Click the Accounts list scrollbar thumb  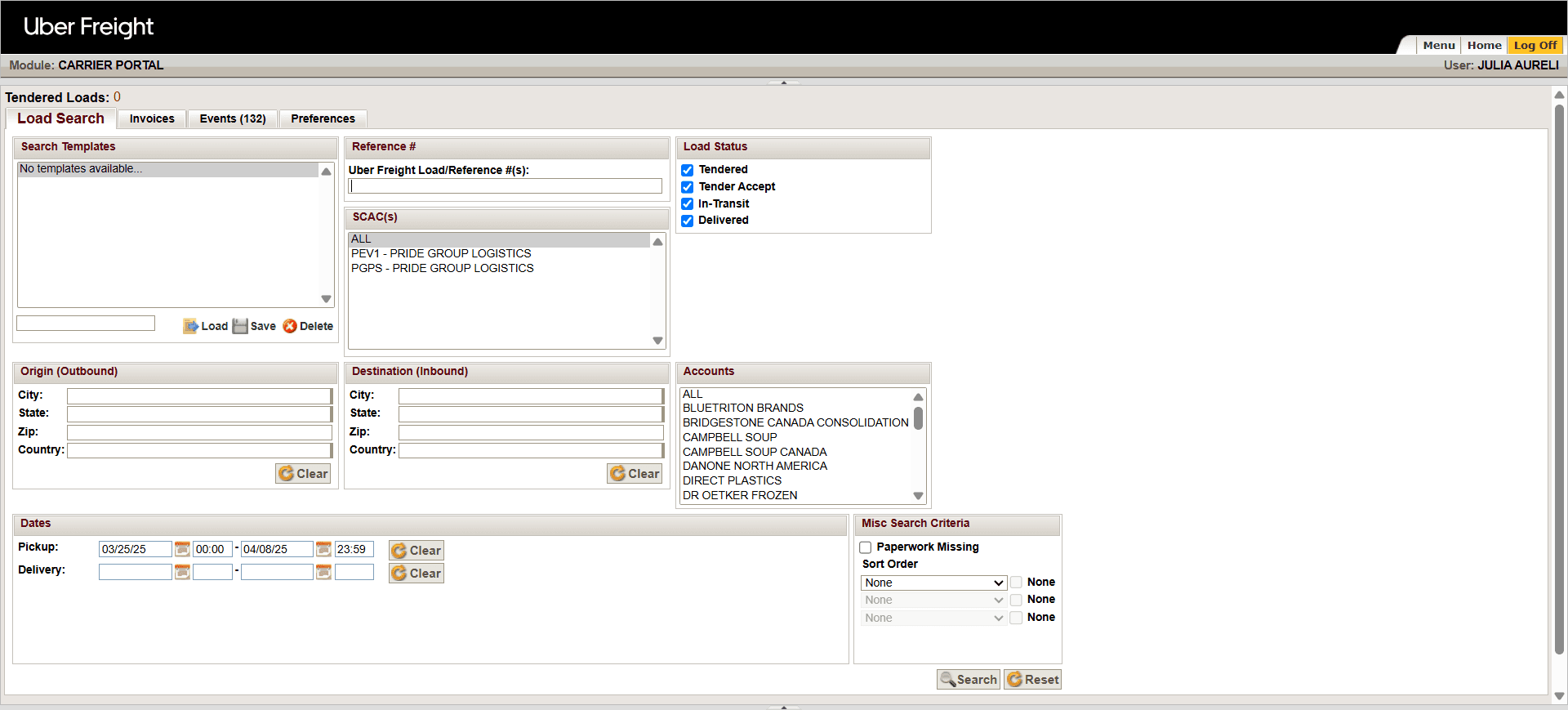click(918, 418)
